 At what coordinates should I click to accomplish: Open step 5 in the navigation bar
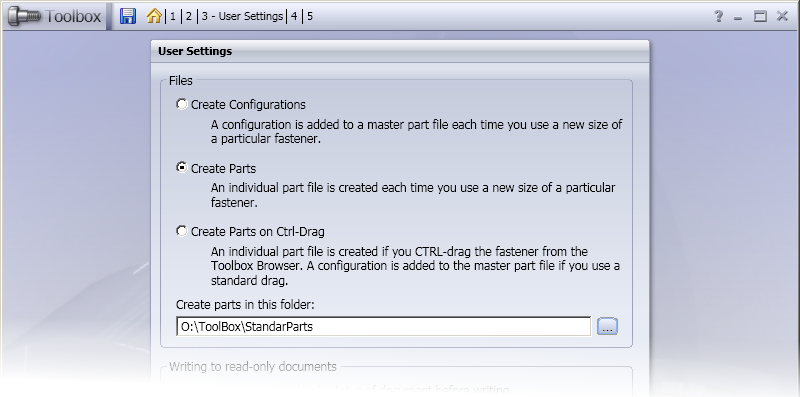tap(310, 16)
